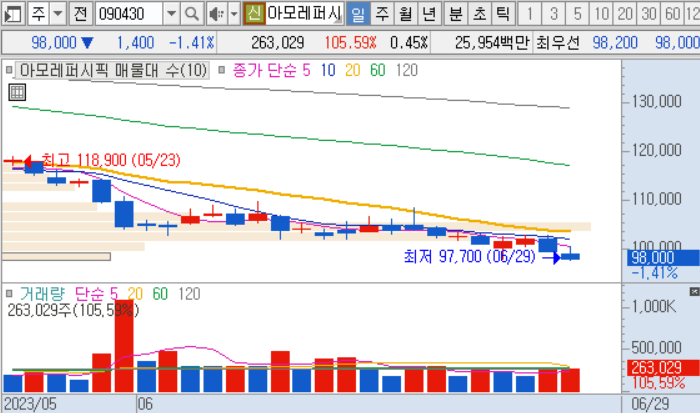The width and height of the screenshot is (700, 413).
Task: Click the 주 selector button
Action: pos(38,14)
